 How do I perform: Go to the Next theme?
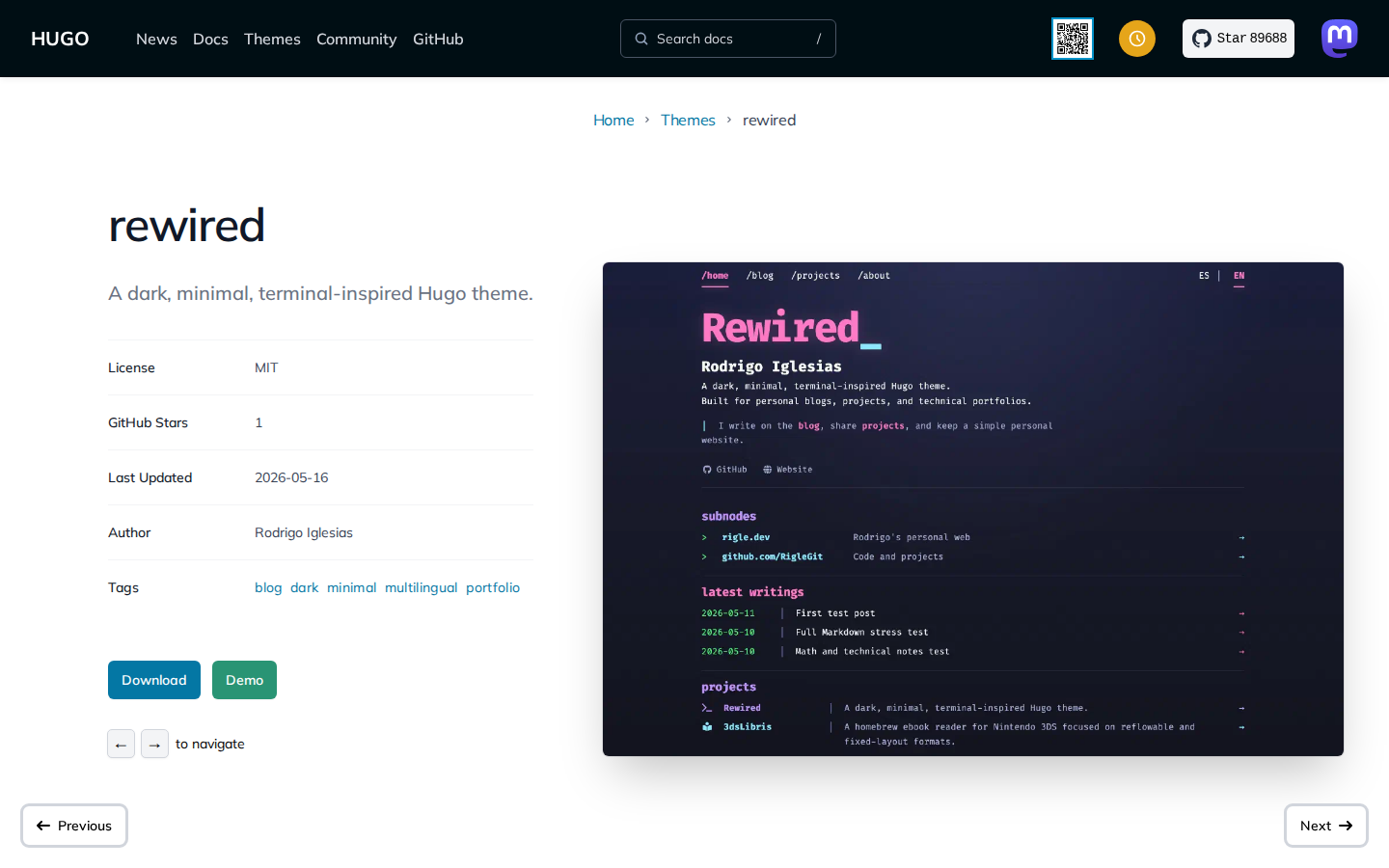(x=1326, y=826)
